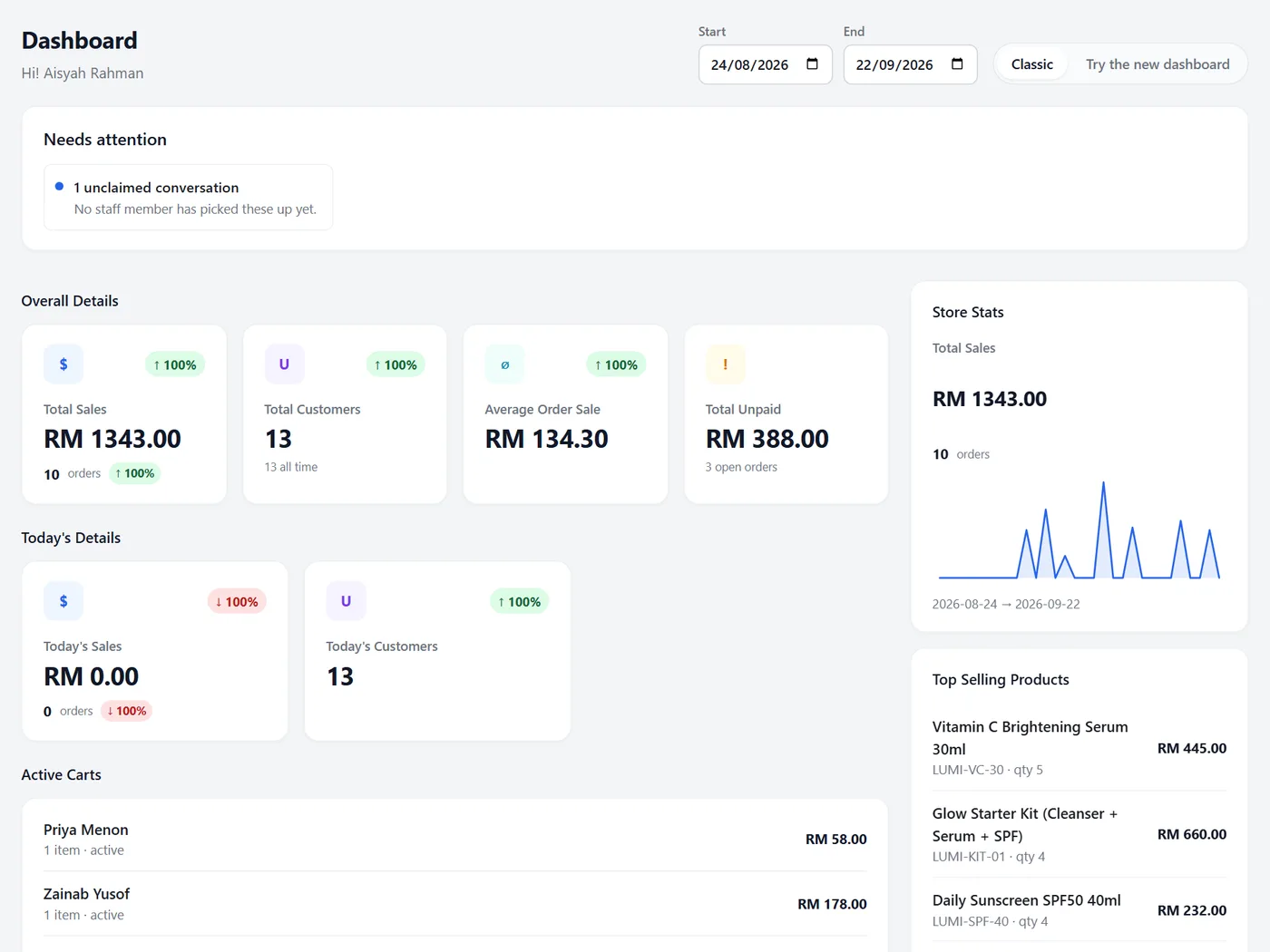Open Glow Starter Kit product entry
Viewport: 1270px width, 952px height.
(x=1079, y=834)
